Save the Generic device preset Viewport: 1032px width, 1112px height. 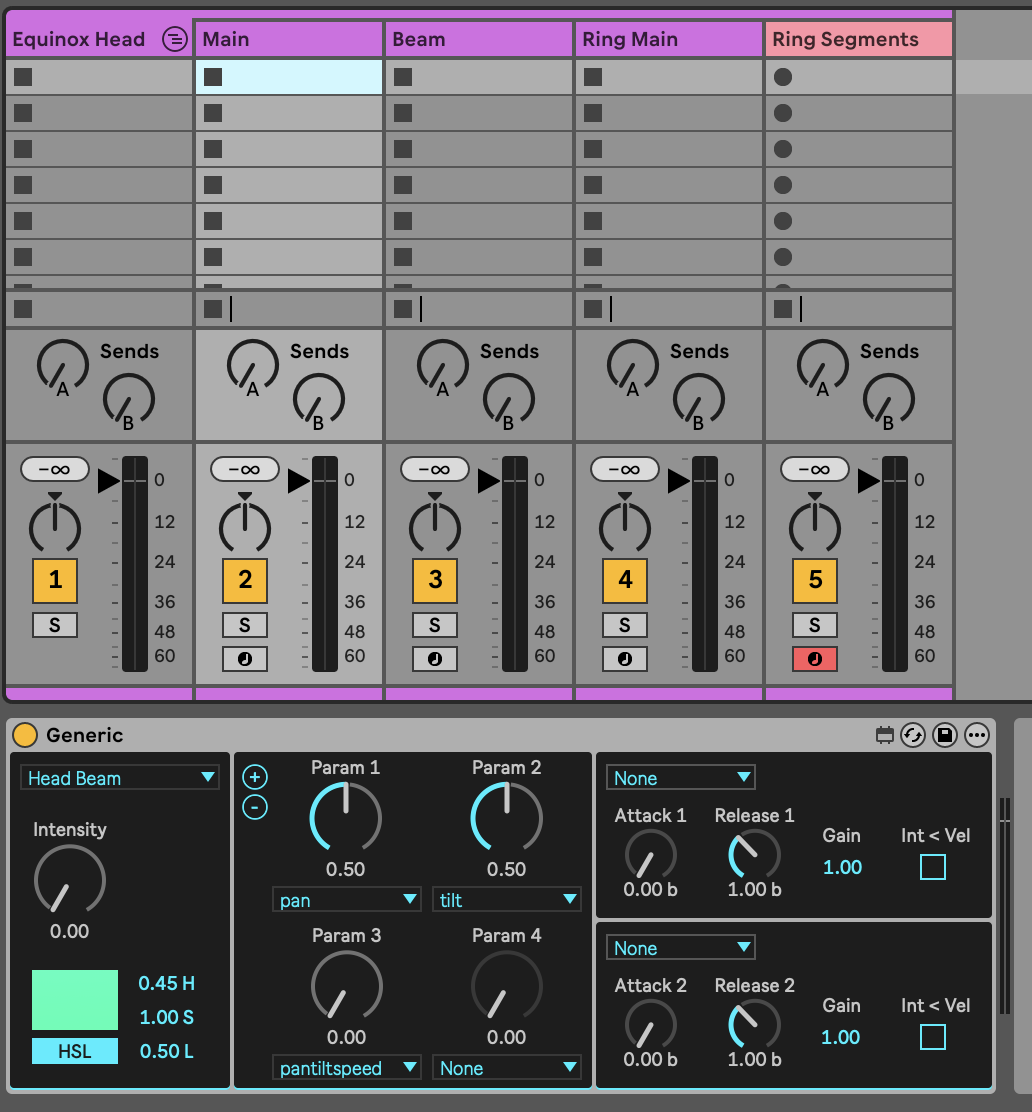pyautogui.click(x=944, y=736)
